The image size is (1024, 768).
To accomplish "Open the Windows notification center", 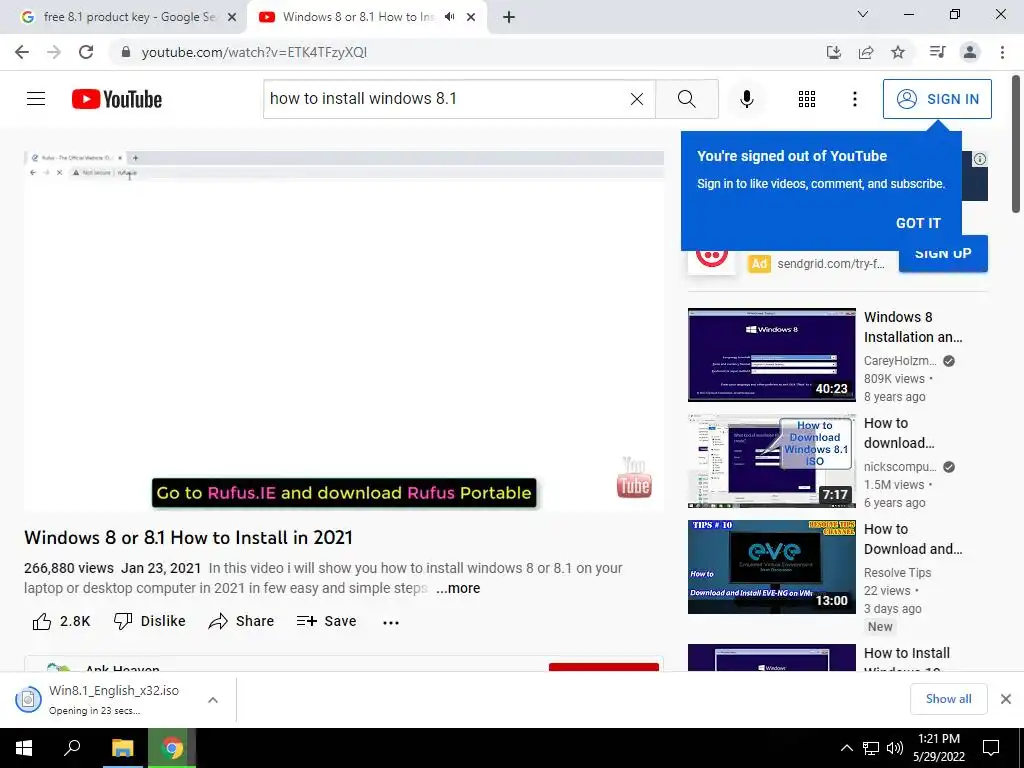I will pos(991,748).
